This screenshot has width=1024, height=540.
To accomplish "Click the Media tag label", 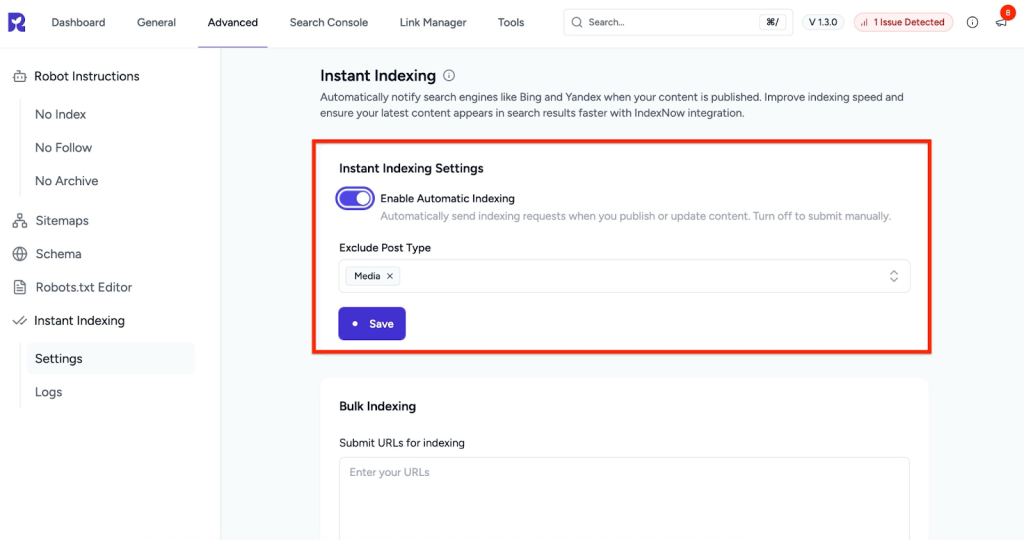I will [x=367, y=276].
